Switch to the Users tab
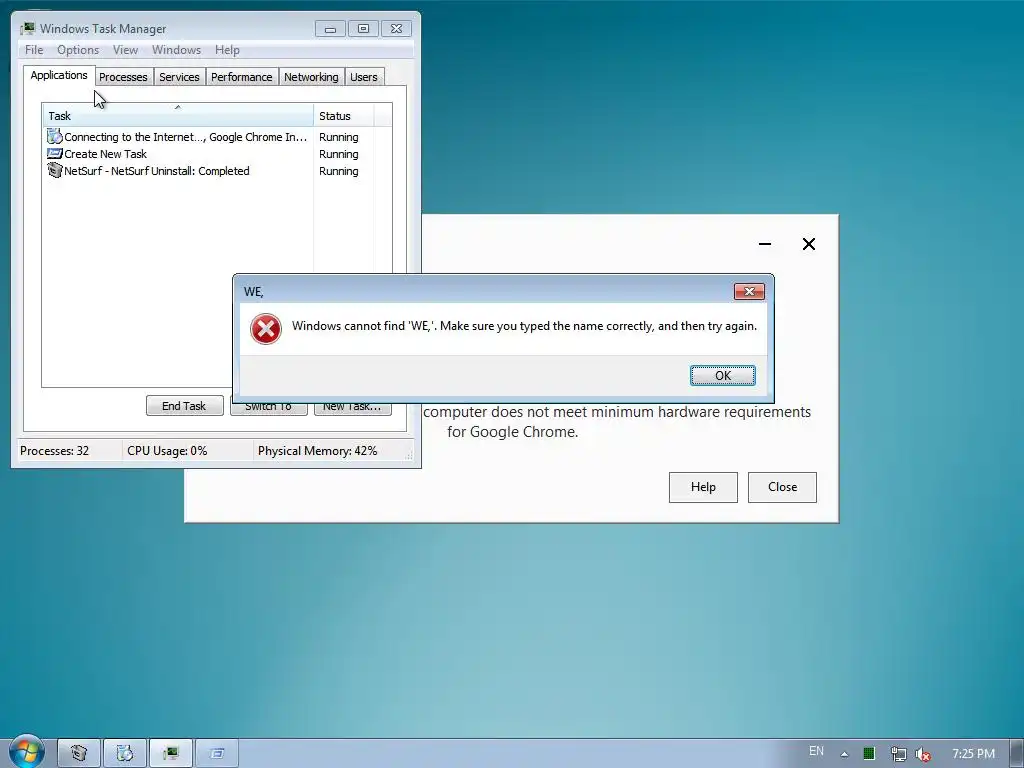 (364, 77)
